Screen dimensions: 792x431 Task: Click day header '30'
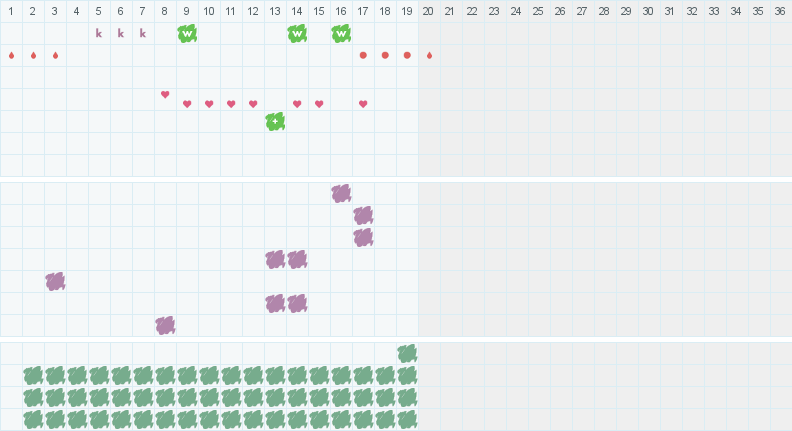pyautogui.click(x=648, y=11)
